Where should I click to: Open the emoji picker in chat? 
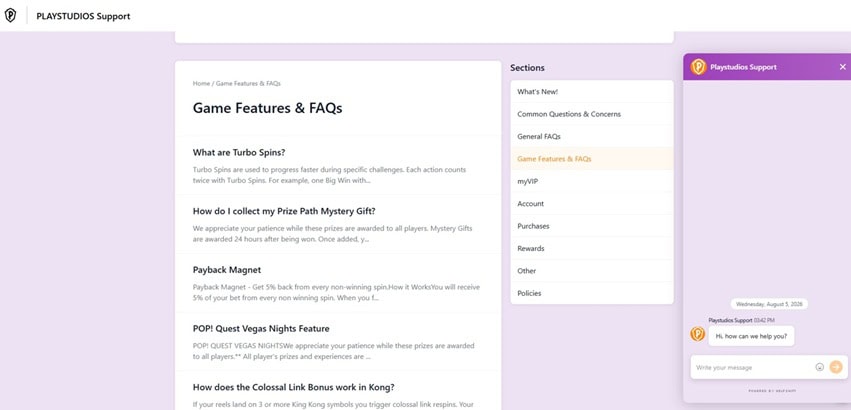[820, 367]
